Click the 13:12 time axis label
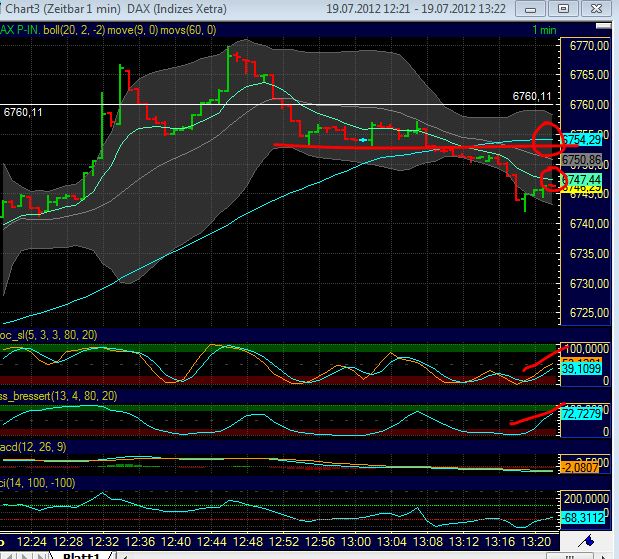 tap(464, 542)
